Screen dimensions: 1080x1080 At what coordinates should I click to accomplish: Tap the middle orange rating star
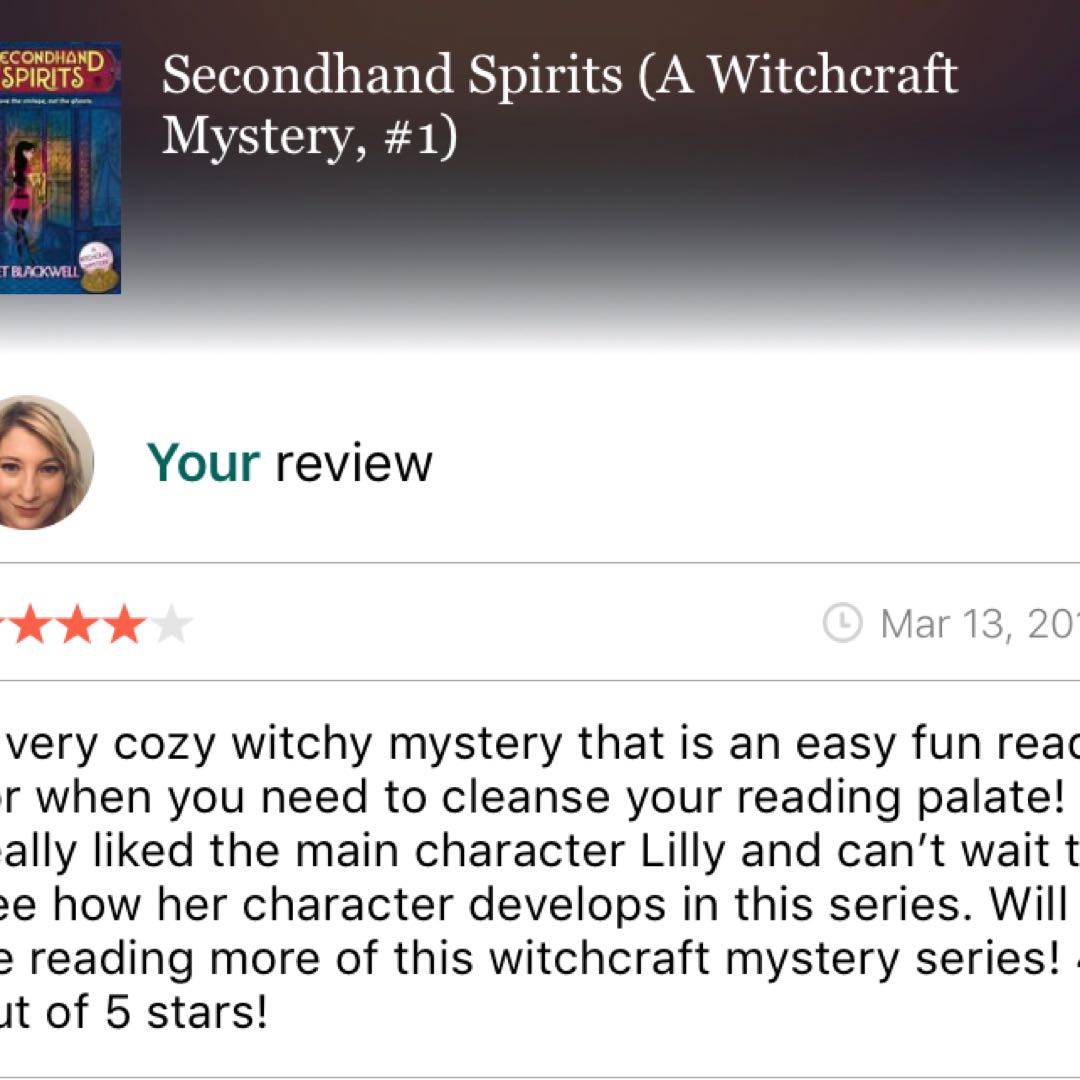coord(78,624)
